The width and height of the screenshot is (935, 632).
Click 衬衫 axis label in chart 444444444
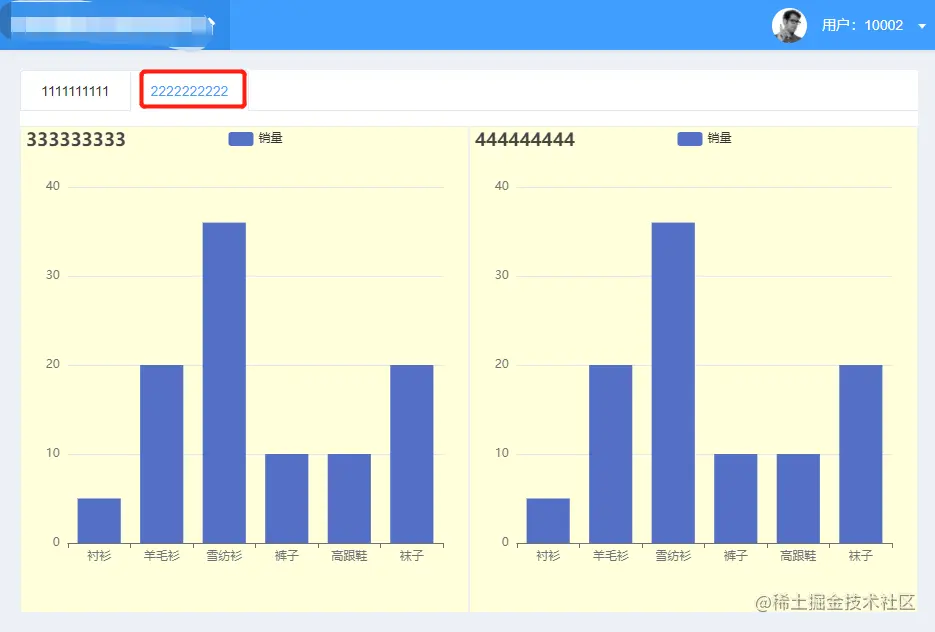pos(548,556)
